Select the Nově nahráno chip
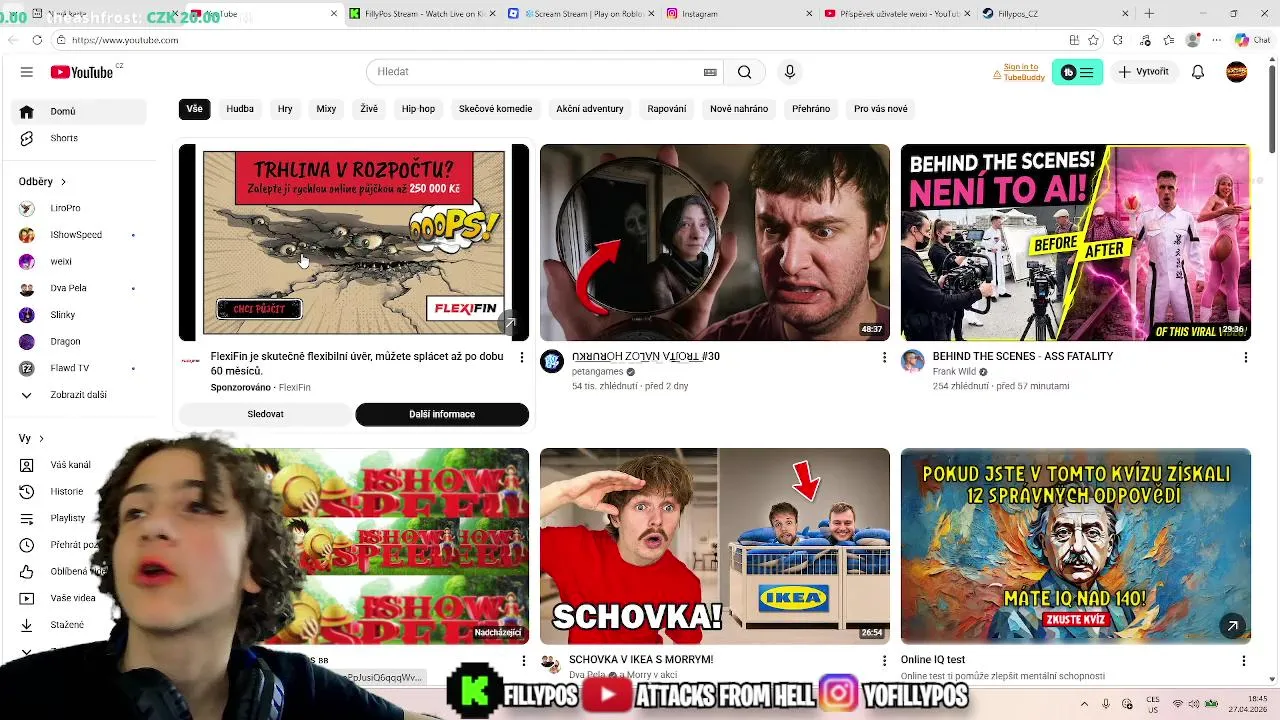Viewport: 1280px width, 720px height. coord(739,109)
